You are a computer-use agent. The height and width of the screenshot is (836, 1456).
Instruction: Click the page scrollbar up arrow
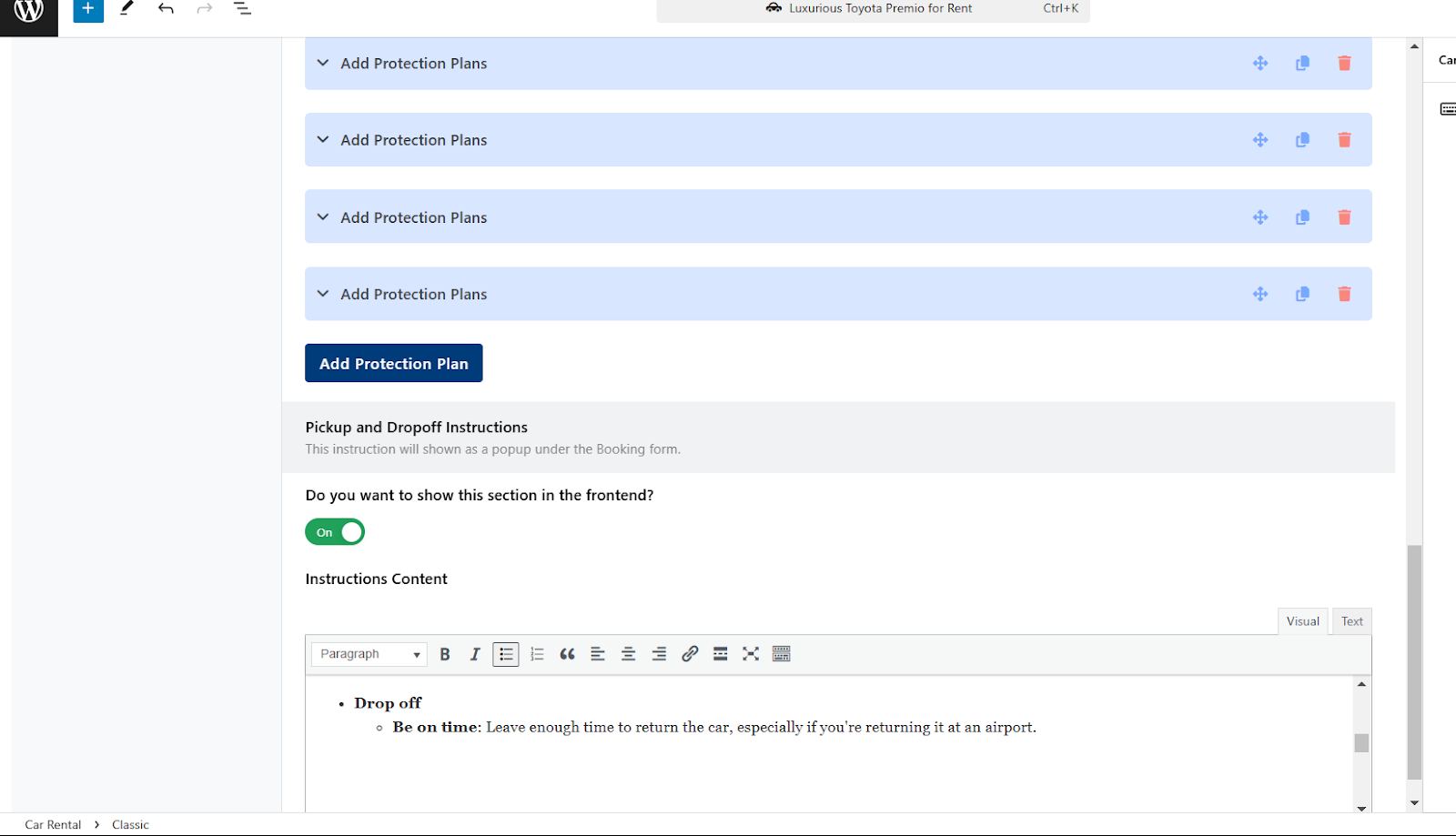click(x=1414, y=45)
